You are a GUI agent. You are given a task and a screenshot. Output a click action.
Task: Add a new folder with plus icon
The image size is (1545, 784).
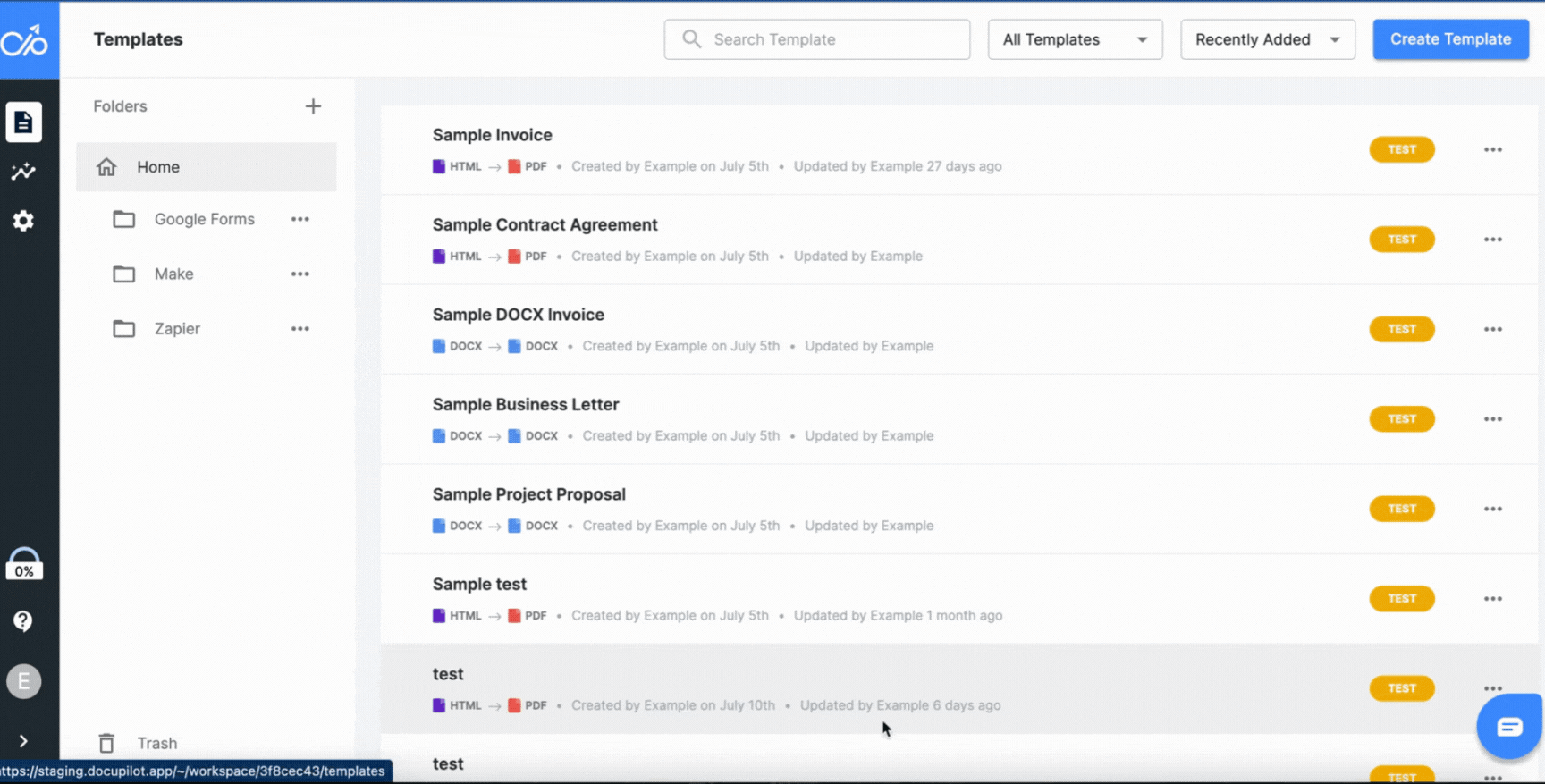coord(313,106)
